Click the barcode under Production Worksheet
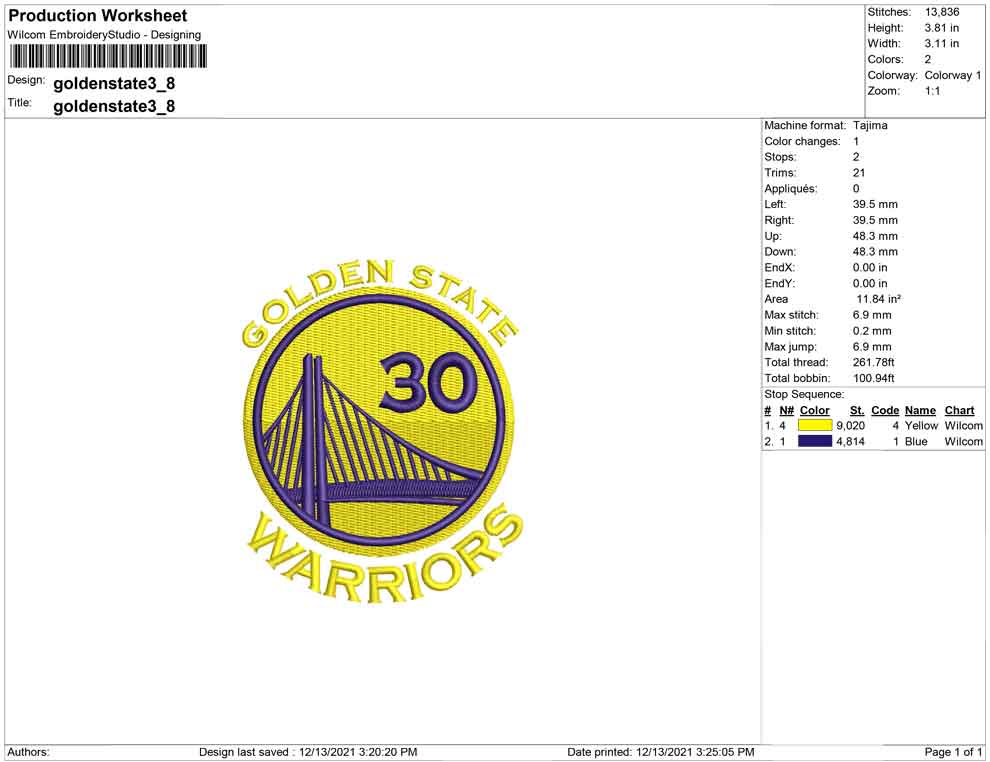Viewport: 990px width, 762px height. [107, 56]
